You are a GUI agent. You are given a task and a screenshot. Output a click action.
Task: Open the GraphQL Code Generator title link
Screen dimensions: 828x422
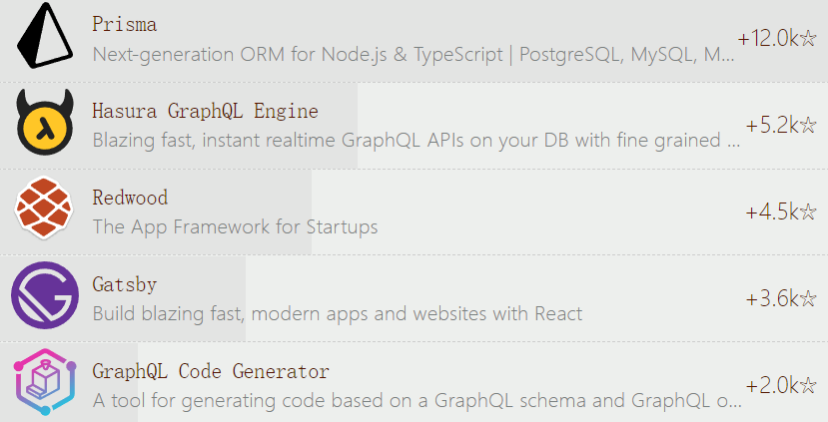coord(210,371)
